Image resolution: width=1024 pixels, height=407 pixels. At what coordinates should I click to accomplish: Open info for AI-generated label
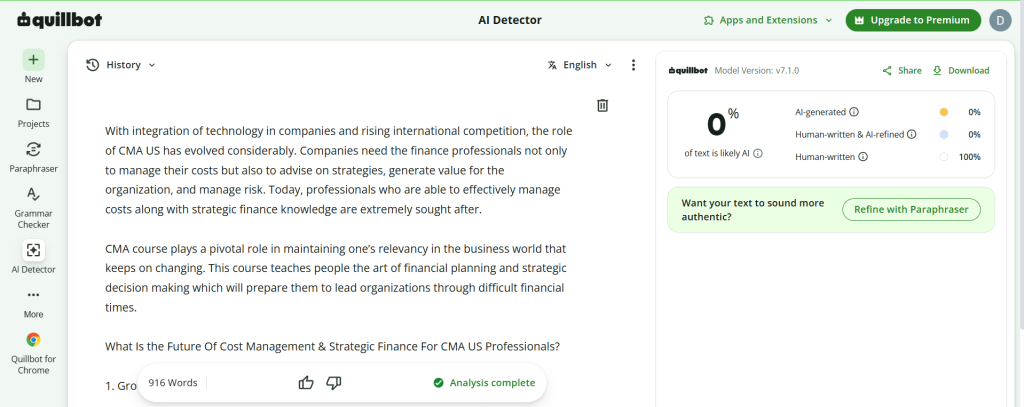[854, 112]
